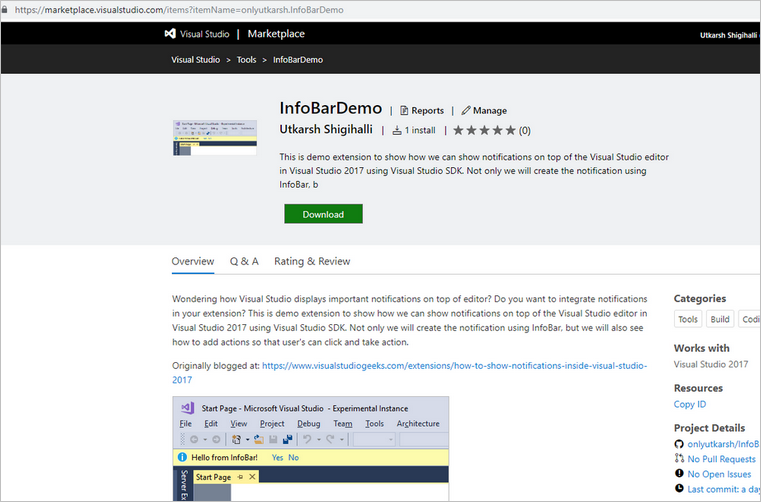Switch to the Overview tab
The height and width of the screenshot is (502, 761).
(x=193, y=261)
